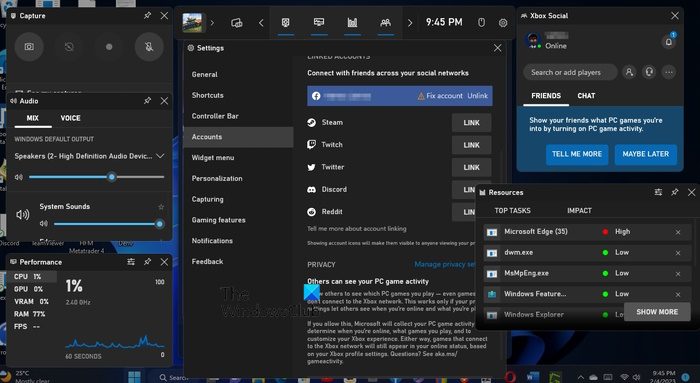Unlink the Facebook account

(478, 96)
